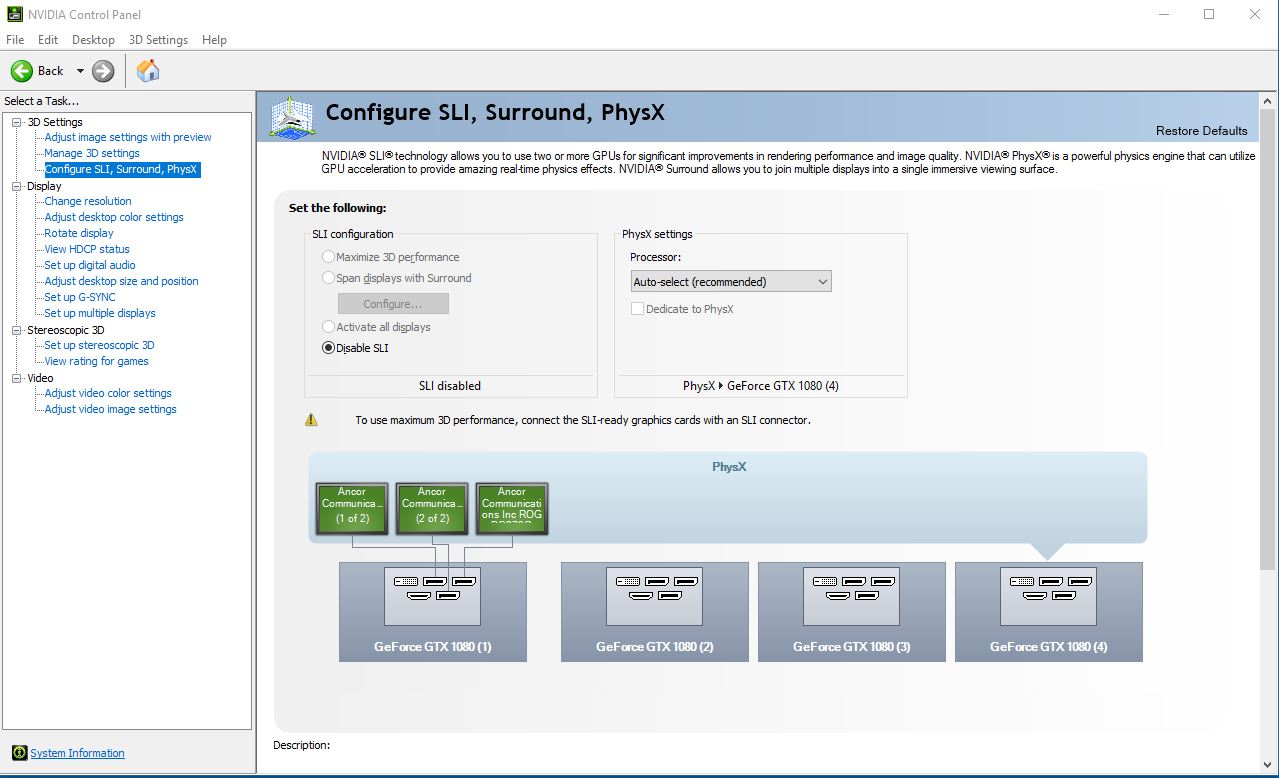
Task: Select Span displays with Surround option
Action: (x=328, y=278)
